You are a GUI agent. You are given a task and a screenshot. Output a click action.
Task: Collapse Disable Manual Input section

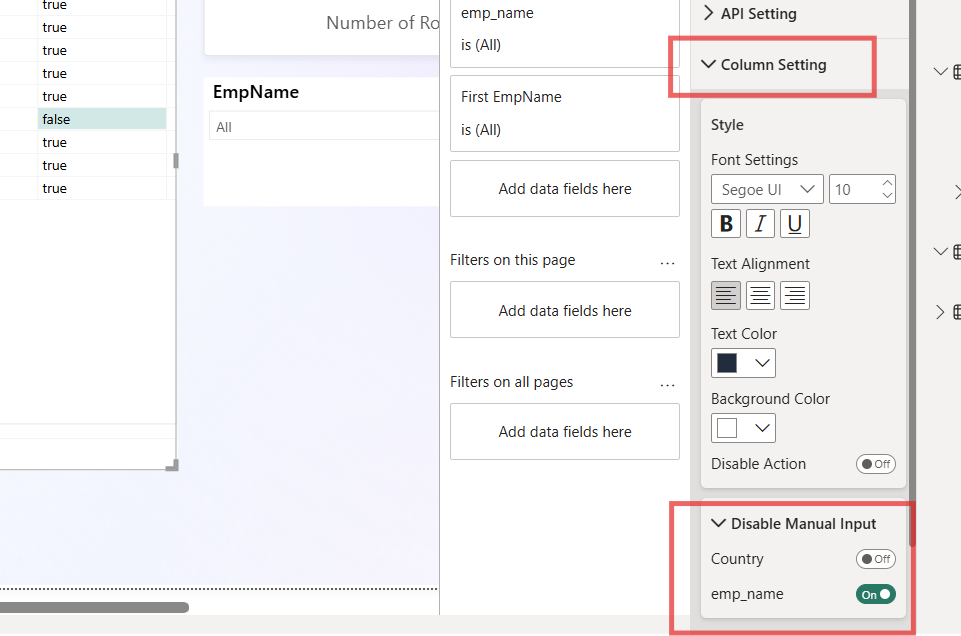click(794, 524)
